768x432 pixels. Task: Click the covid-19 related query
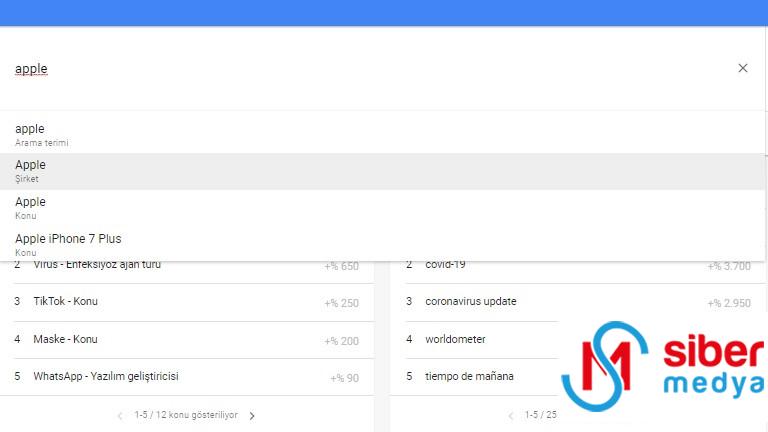445,266
